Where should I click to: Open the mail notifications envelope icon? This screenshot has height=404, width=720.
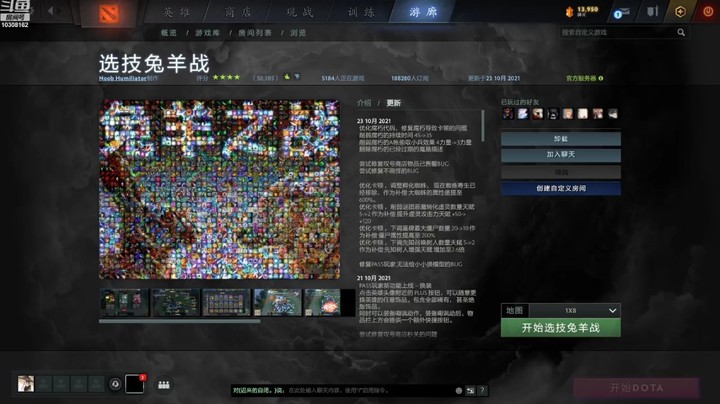click(x=621, y=12)
